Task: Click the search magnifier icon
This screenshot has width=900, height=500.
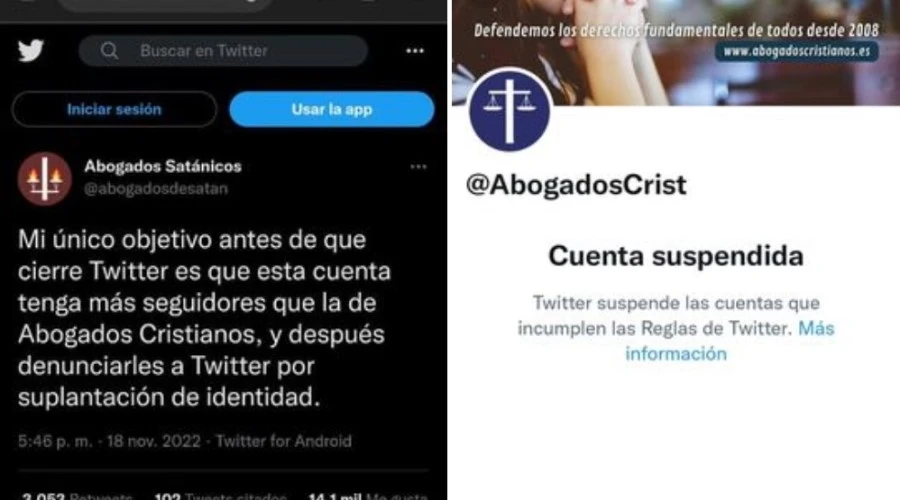Action: tap(109, 51)
